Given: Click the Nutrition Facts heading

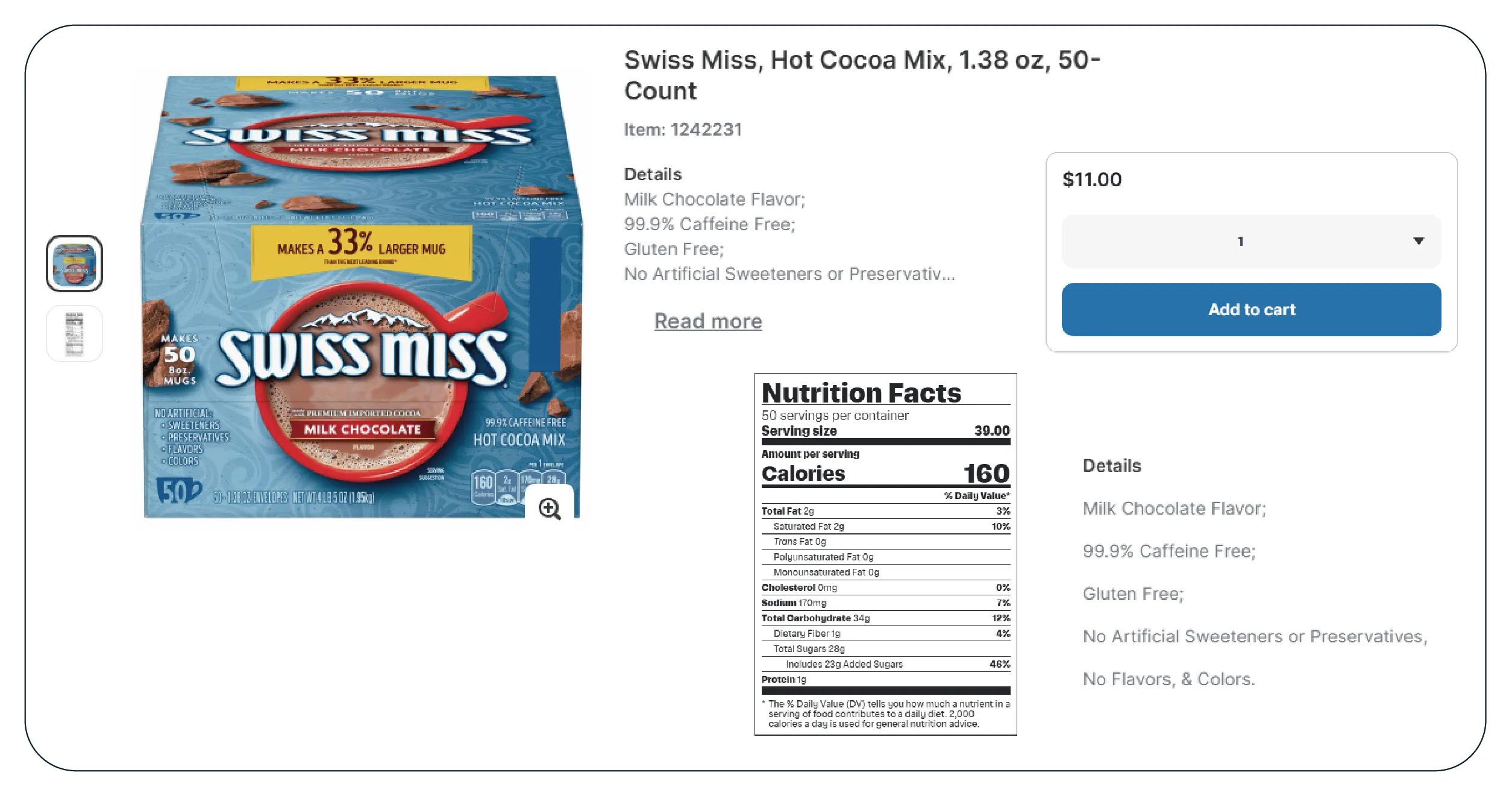Looking at the screenshot, I should click(x=861, y=393).
